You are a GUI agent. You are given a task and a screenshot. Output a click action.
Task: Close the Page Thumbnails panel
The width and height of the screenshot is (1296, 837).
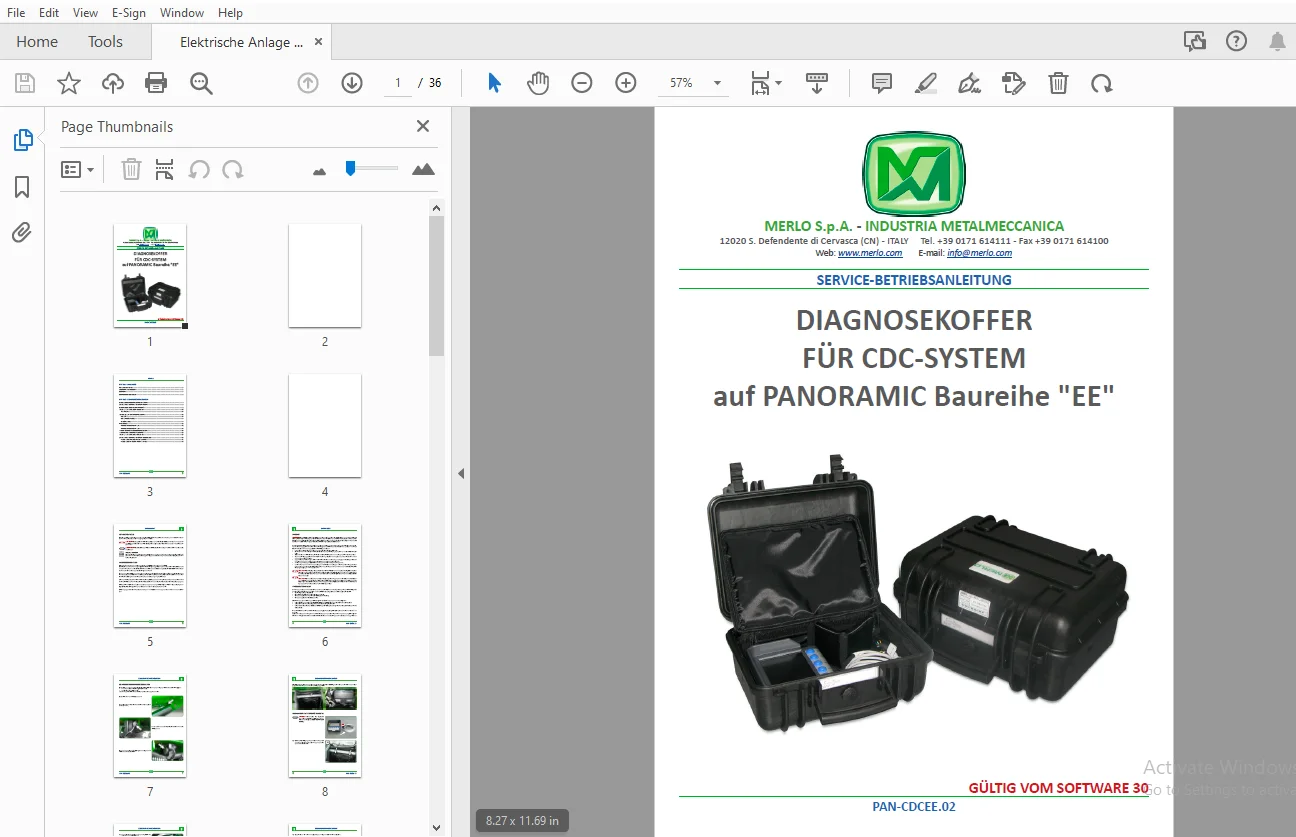click(423, 126)
